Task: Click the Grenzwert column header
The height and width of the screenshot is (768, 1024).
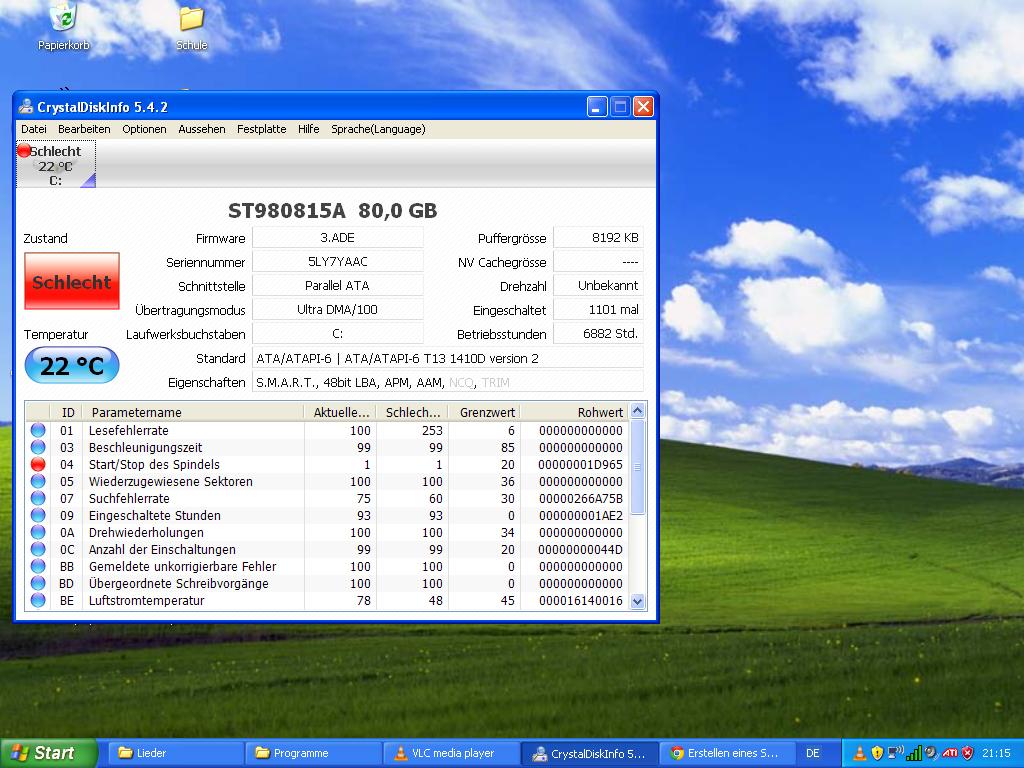Action: [x=485, y=412]
